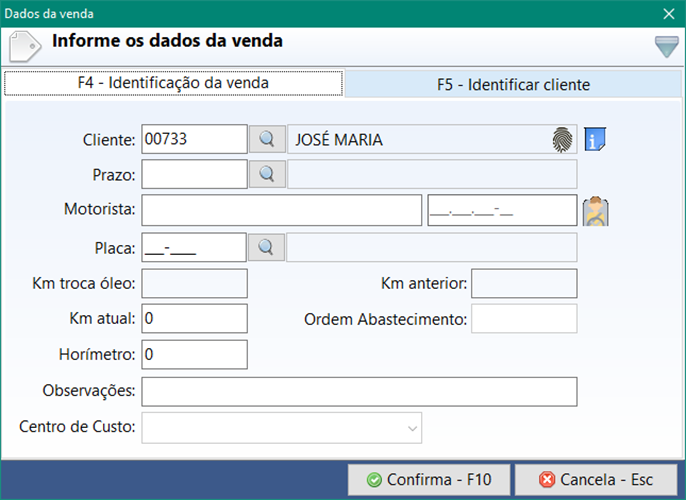Click the Motorista CPF masked field

pos(502,210)
